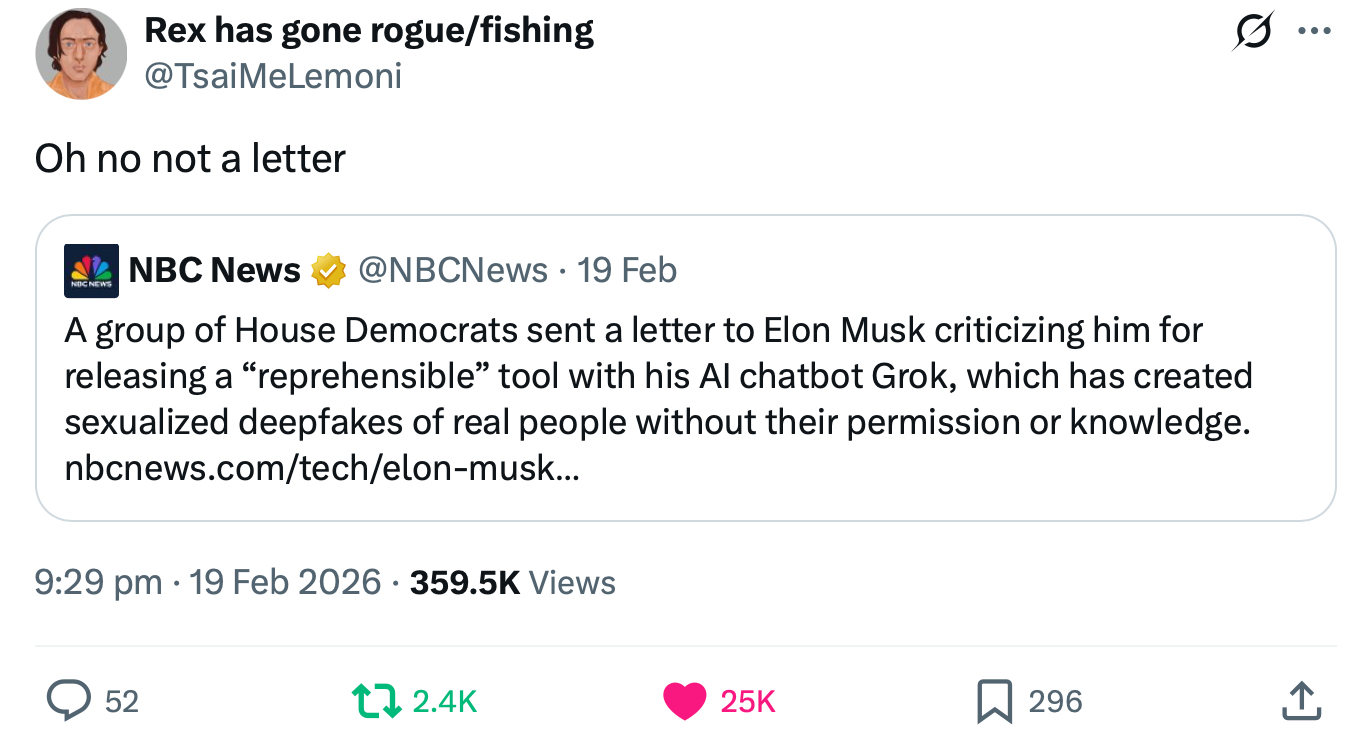1372x744 pixels.
Task: Click the 9:29 pm · 19 Feb 2026 timestamp
Action: [x=208, y=582]
